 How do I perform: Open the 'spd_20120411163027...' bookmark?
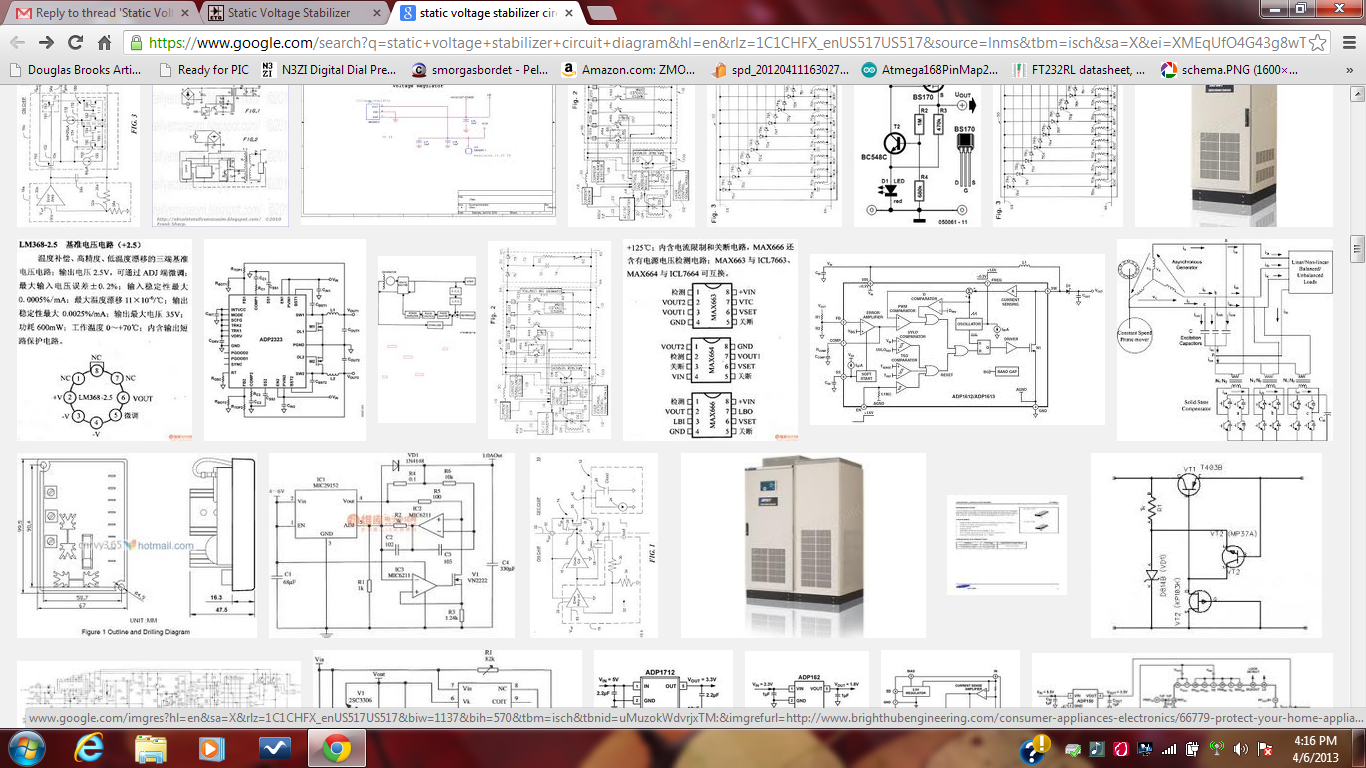point(780,70)
